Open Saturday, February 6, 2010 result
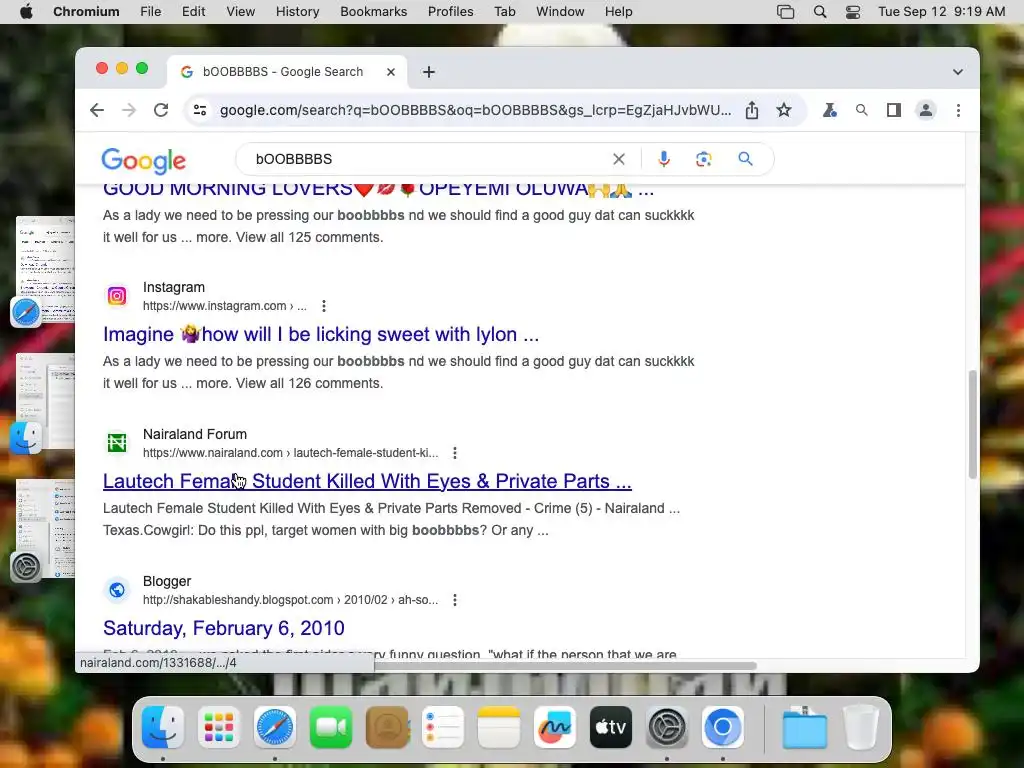The image size is (1024, 768). [223, 628]
